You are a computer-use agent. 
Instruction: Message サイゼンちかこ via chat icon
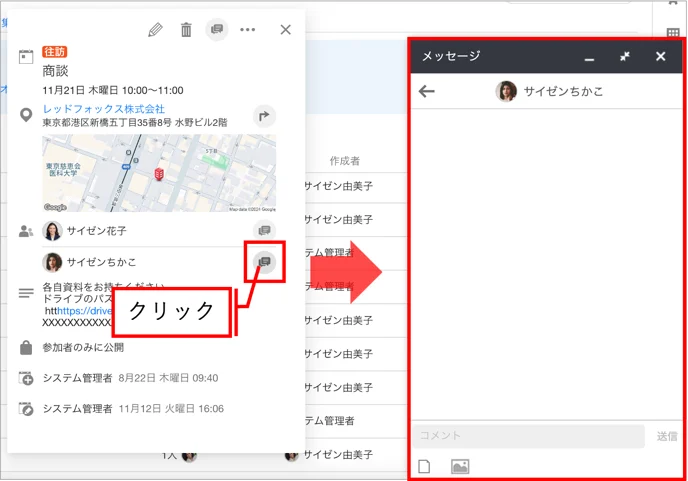coord(264,262)
